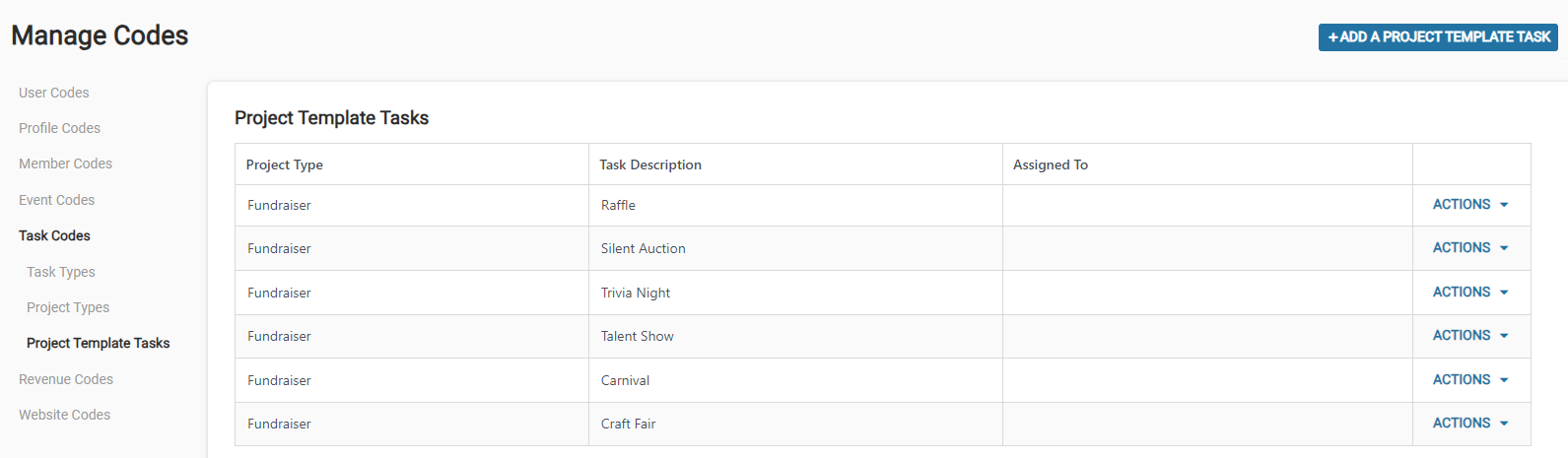The height and width of the screenshot is (458, 1568).
Task: Go to User Codes section
Action: [54, 93]
